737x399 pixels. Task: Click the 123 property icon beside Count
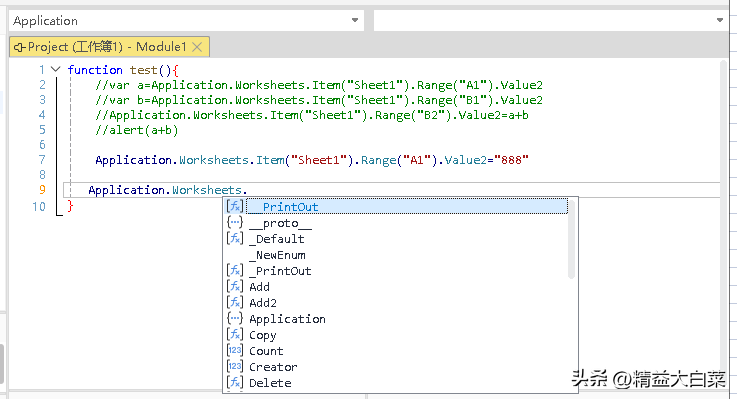click(x=235, y=350)
